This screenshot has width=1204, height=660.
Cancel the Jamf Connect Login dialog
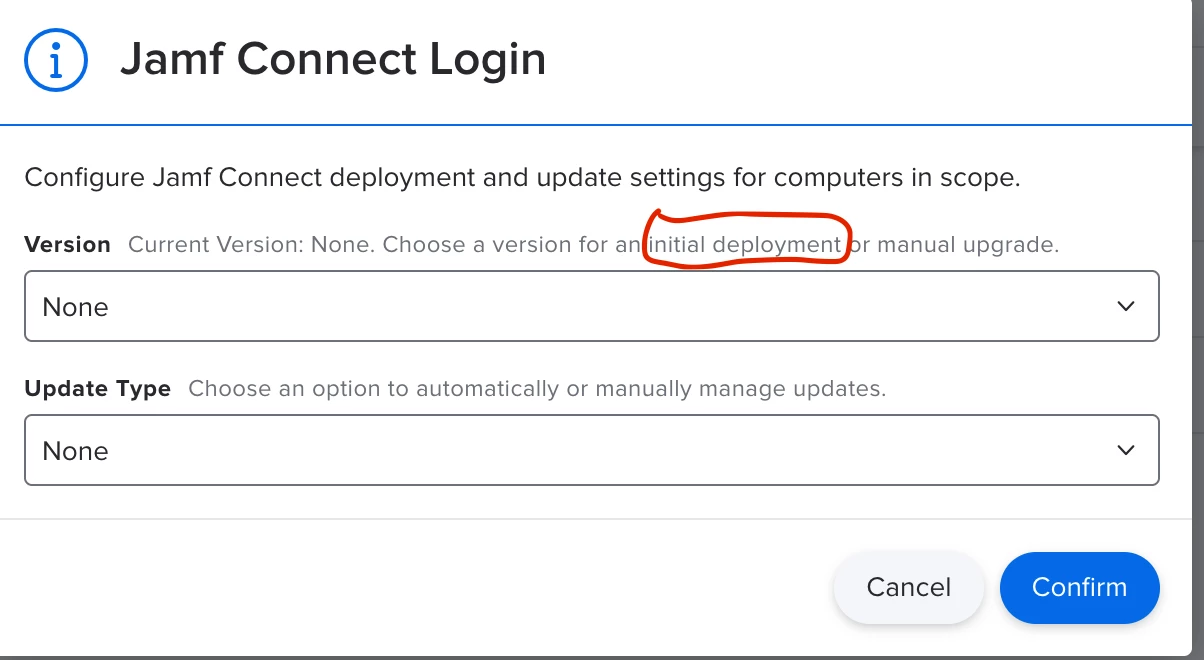(x=909, y=587)
